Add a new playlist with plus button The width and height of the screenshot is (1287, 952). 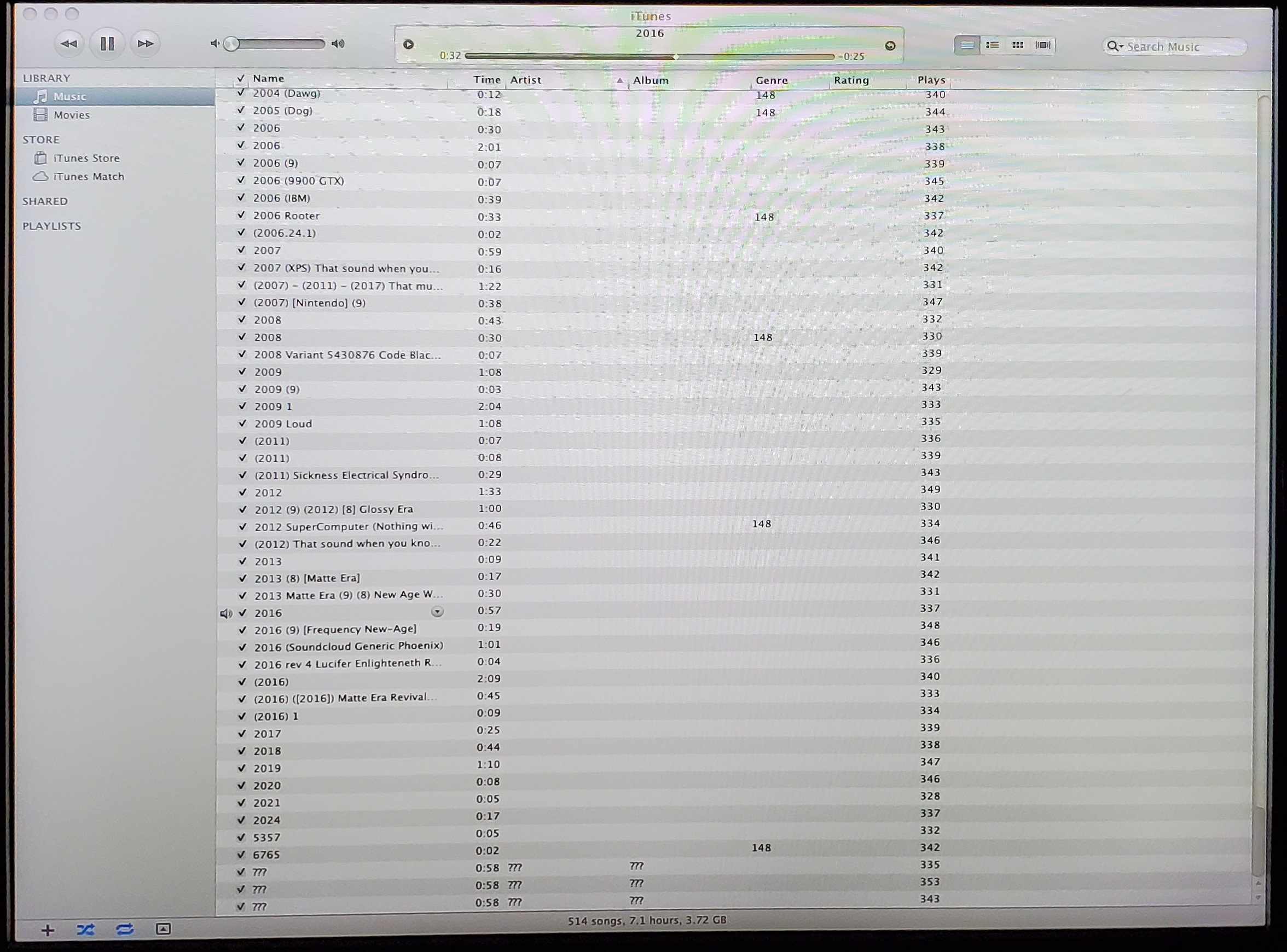[x=48, y=930]
